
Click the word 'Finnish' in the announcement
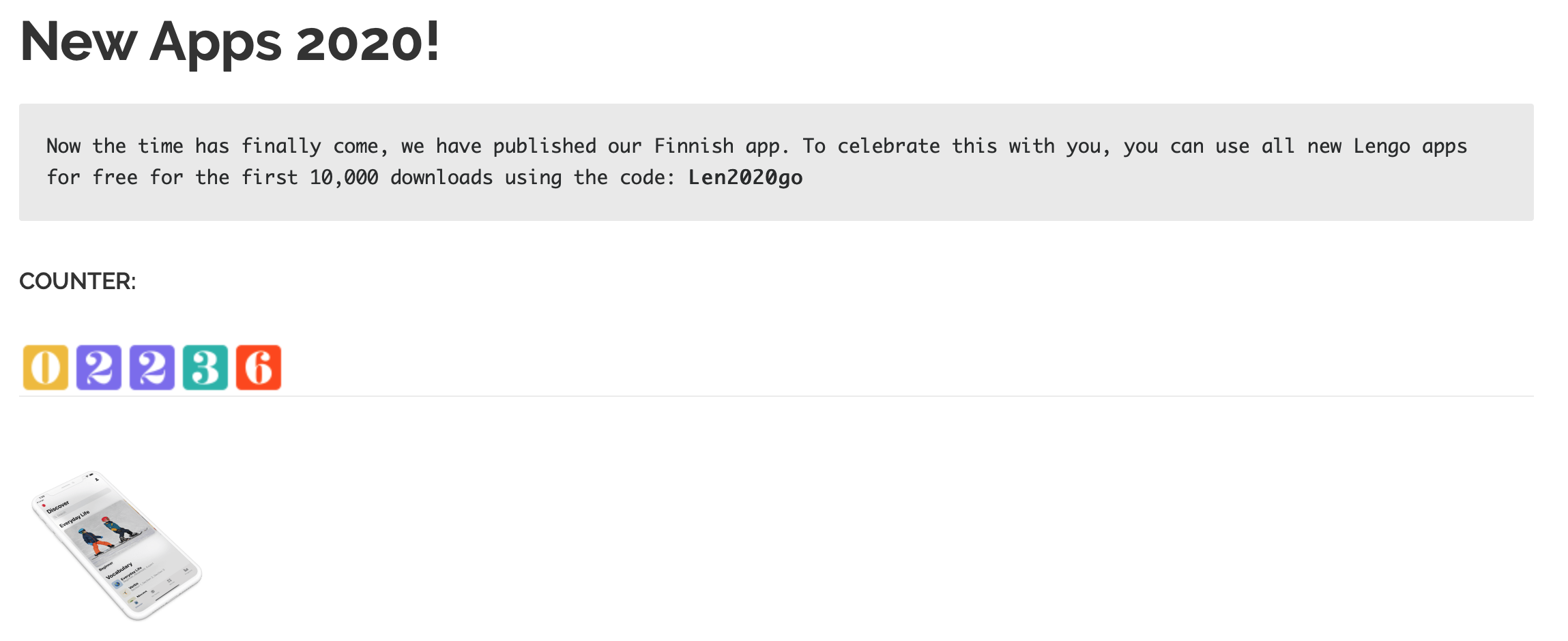(x=693, y=146)
